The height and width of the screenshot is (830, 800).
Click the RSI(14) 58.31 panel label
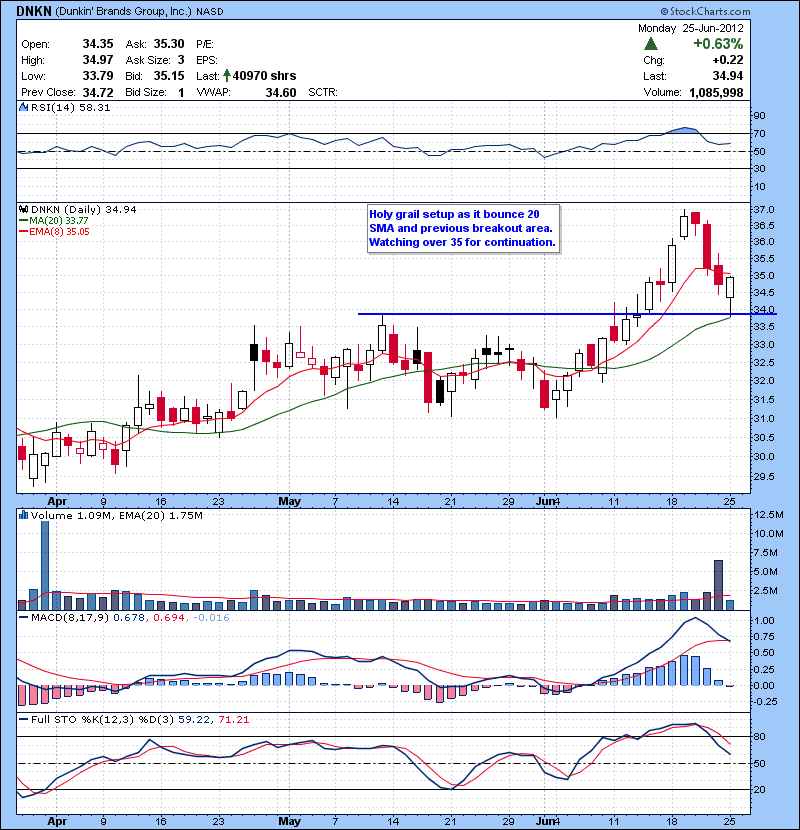[x=70, y=107]
